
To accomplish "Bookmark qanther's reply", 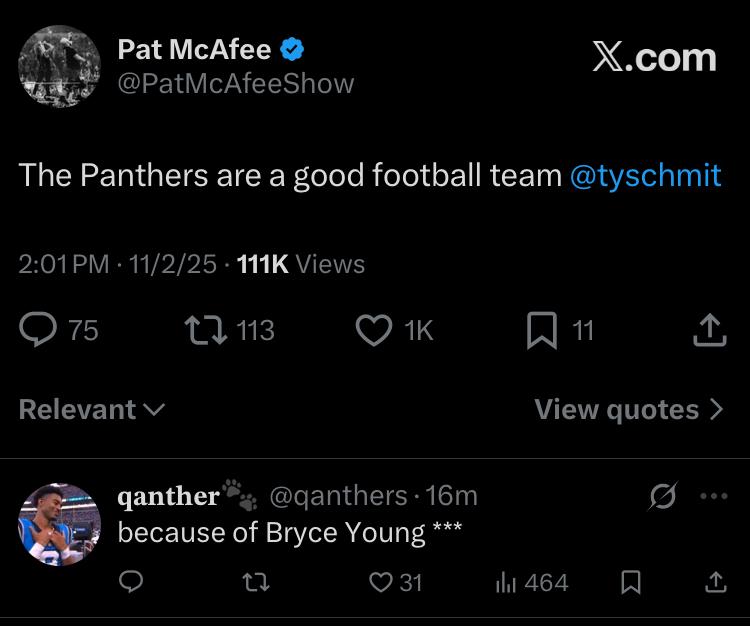I will point(631,581).
